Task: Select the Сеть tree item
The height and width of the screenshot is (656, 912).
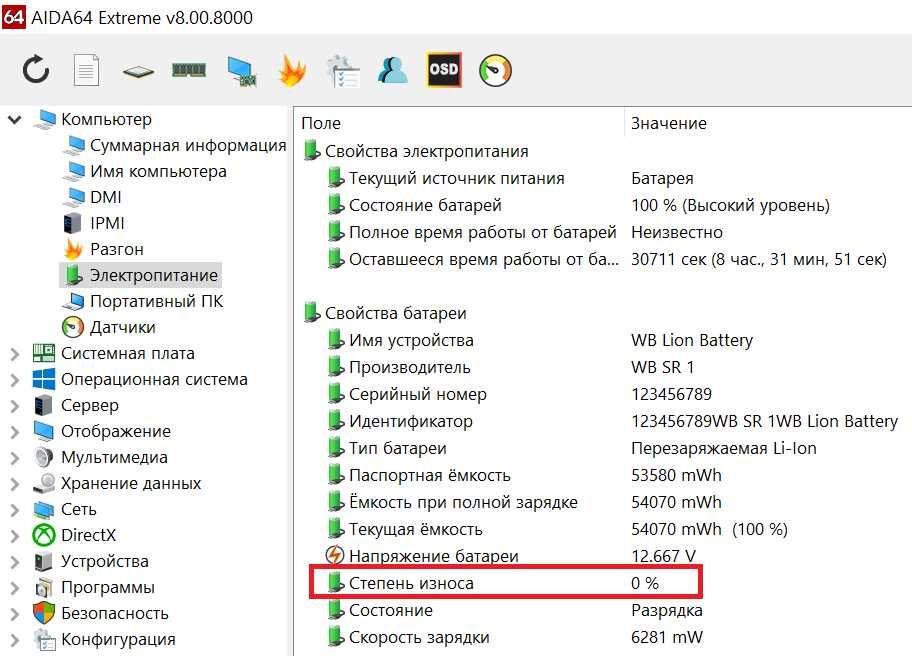Action: [x=65, y=509]
